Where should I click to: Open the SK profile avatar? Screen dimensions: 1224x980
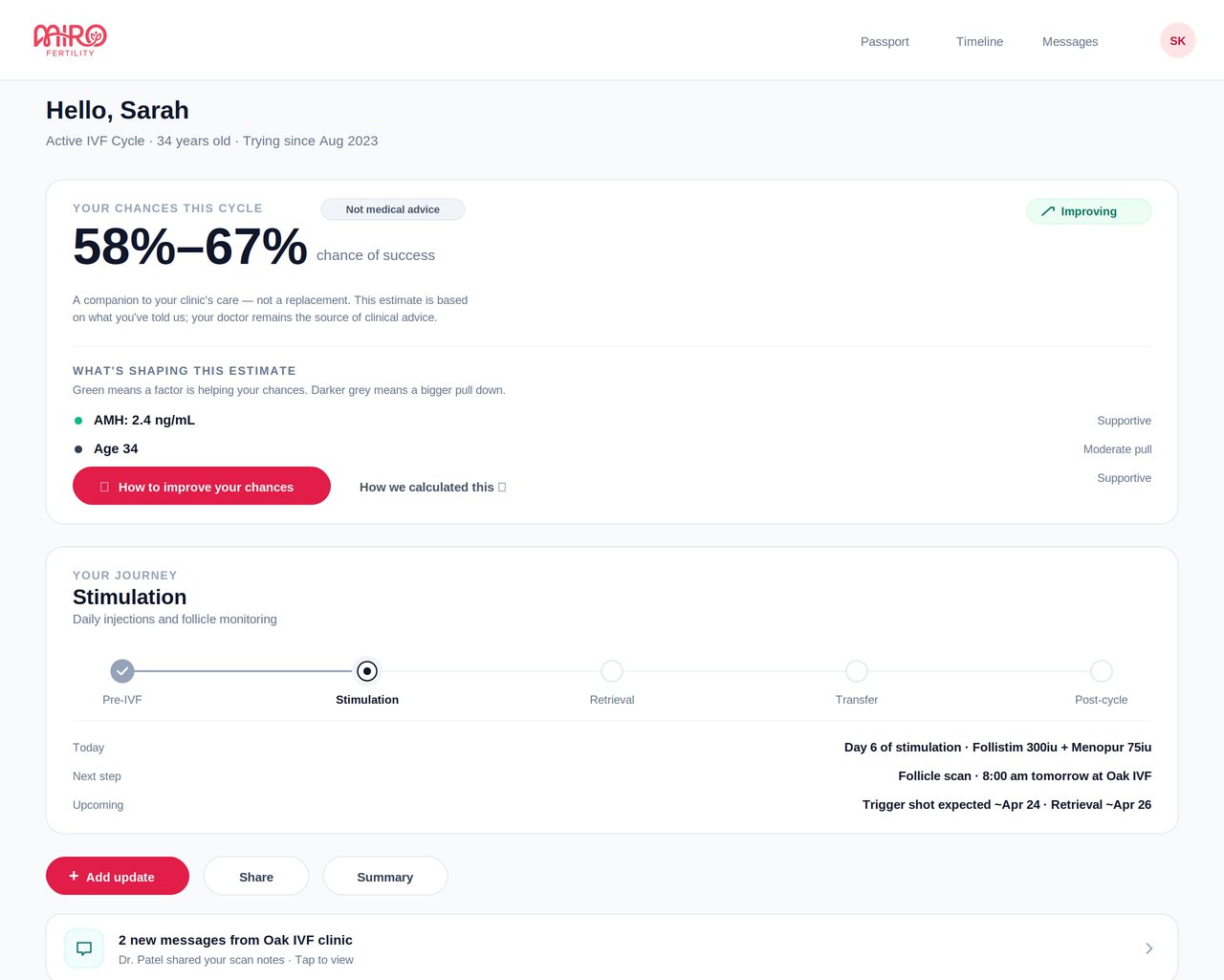[x=1177, y=40]
